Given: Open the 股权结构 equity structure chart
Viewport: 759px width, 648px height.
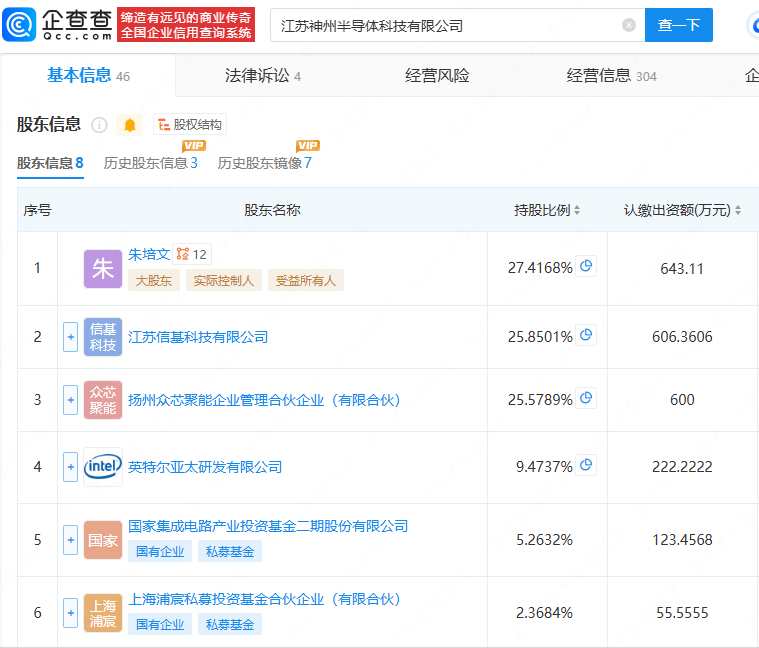Looking at the screenshot, I should (x=190, y=125).
